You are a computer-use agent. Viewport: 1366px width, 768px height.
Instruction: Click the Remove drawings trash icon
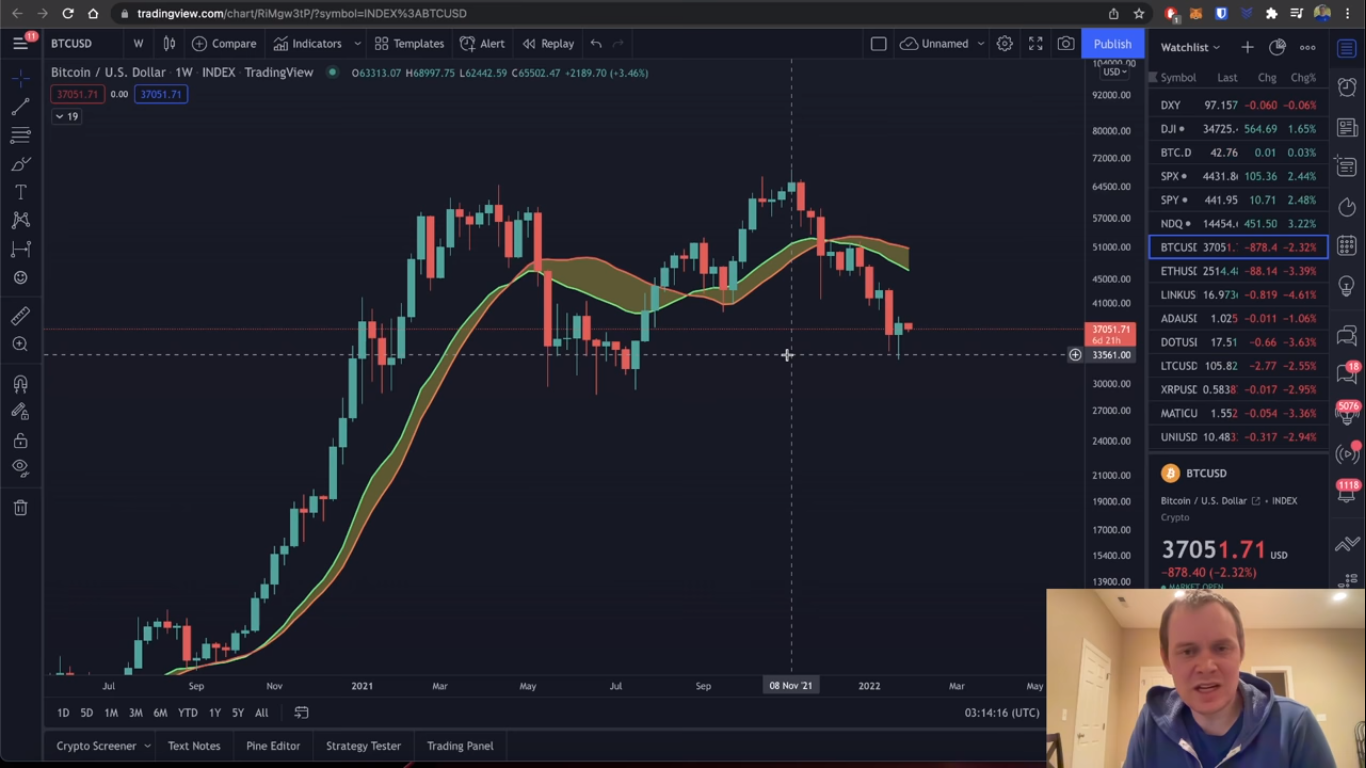pos(20,507)
